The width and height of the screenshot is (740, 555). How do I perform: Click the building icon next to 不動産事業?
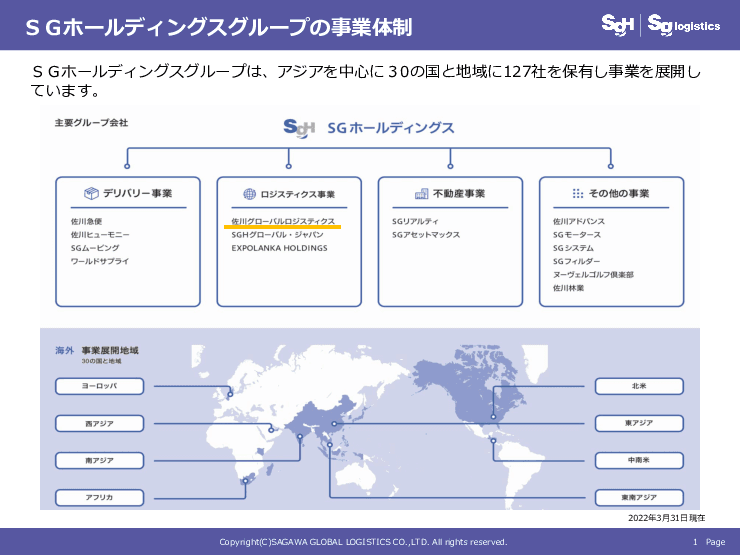421,193
